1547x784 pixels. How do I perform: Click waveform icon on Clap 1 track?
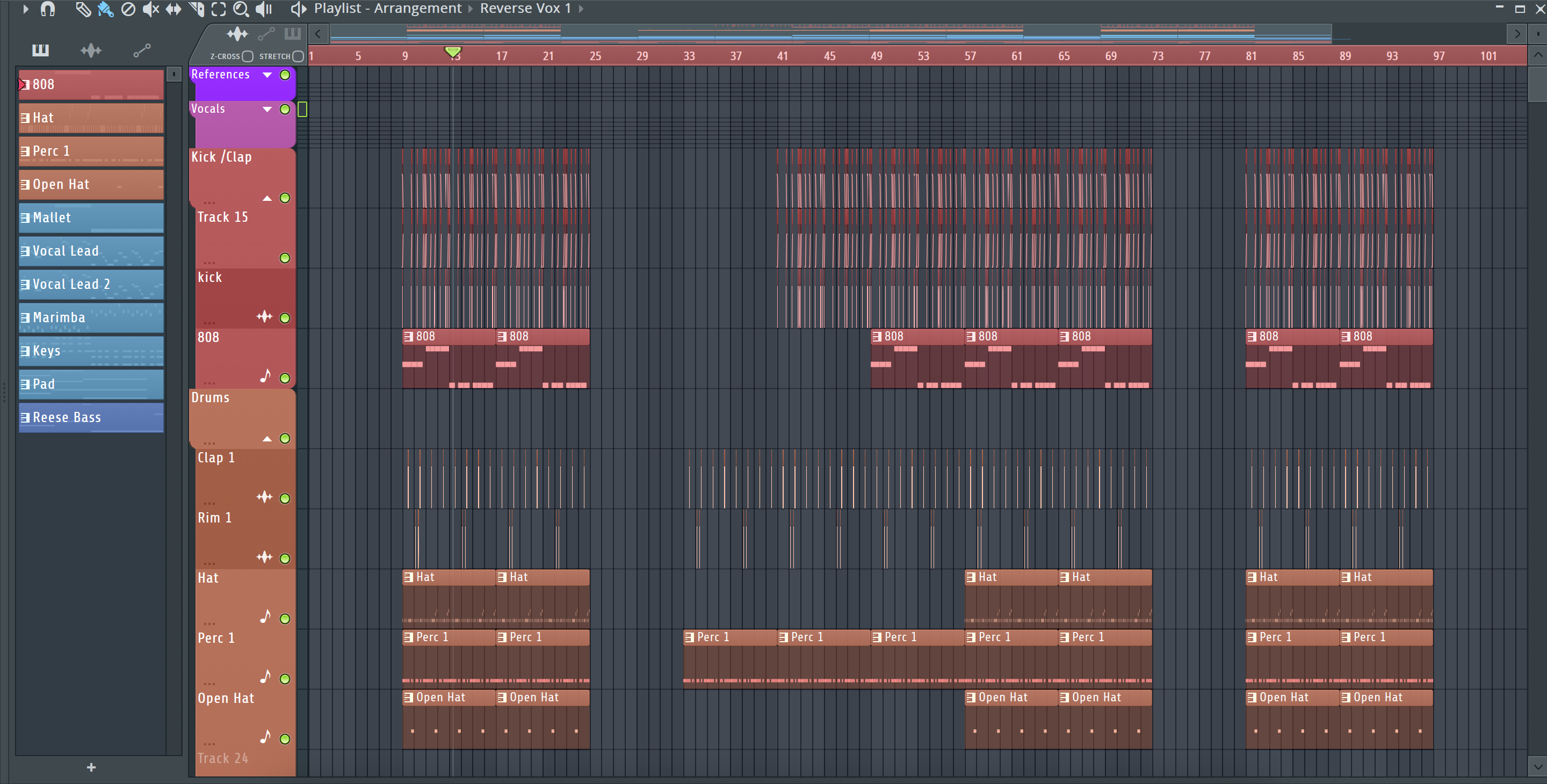(264, 497)
